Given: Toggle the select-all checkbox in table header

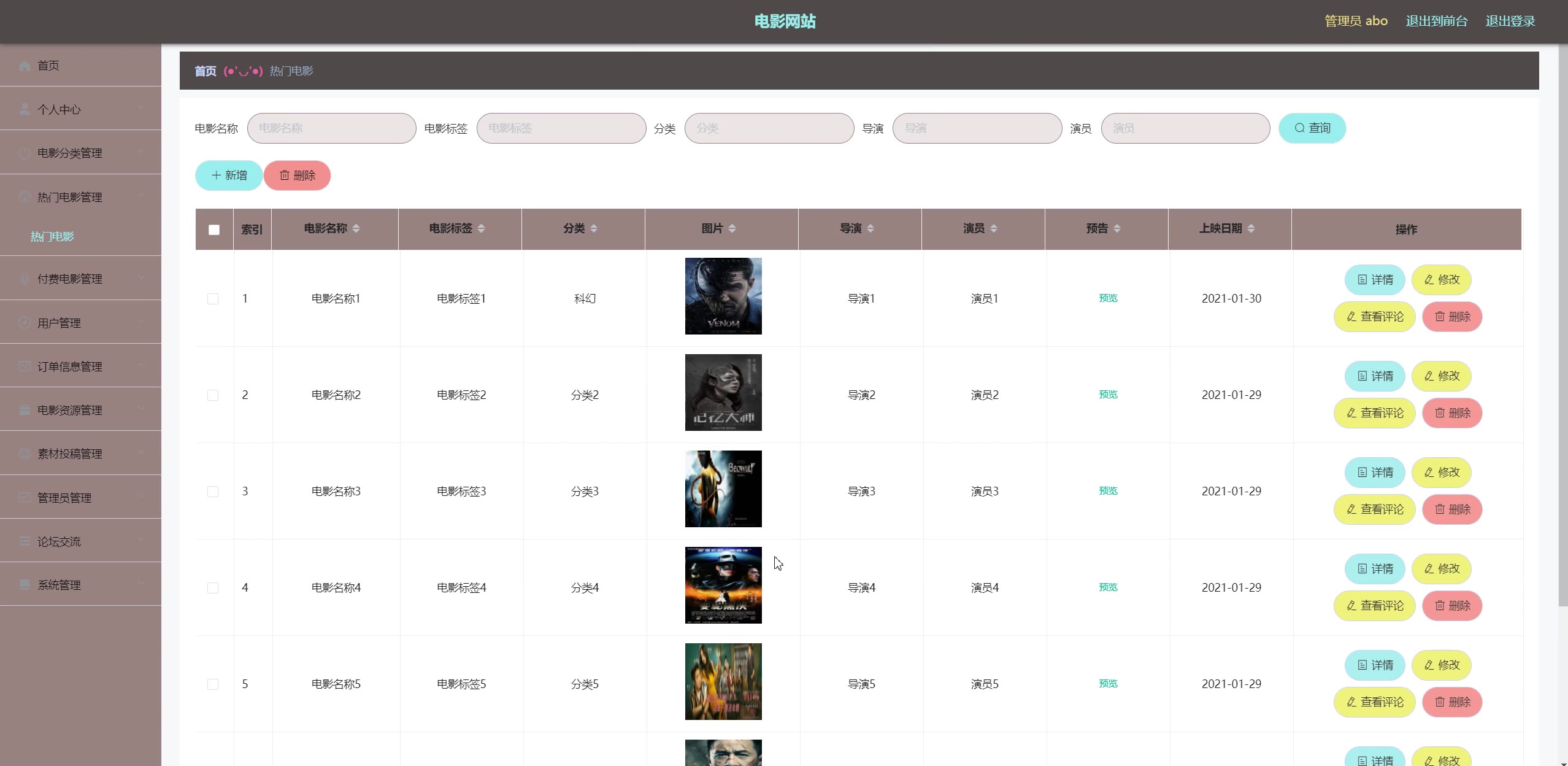Looking at the screenshot, I should point(214,230).
